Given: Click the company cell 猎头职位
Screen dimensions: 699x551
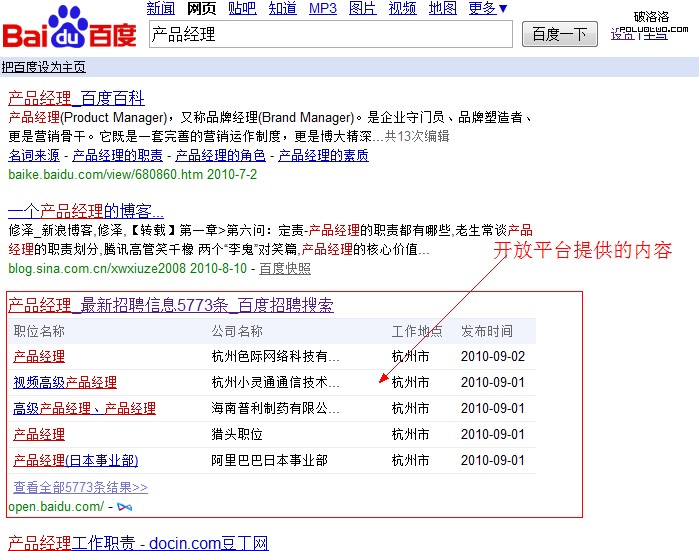Looking at the screenshot, I should pos(237,434).
